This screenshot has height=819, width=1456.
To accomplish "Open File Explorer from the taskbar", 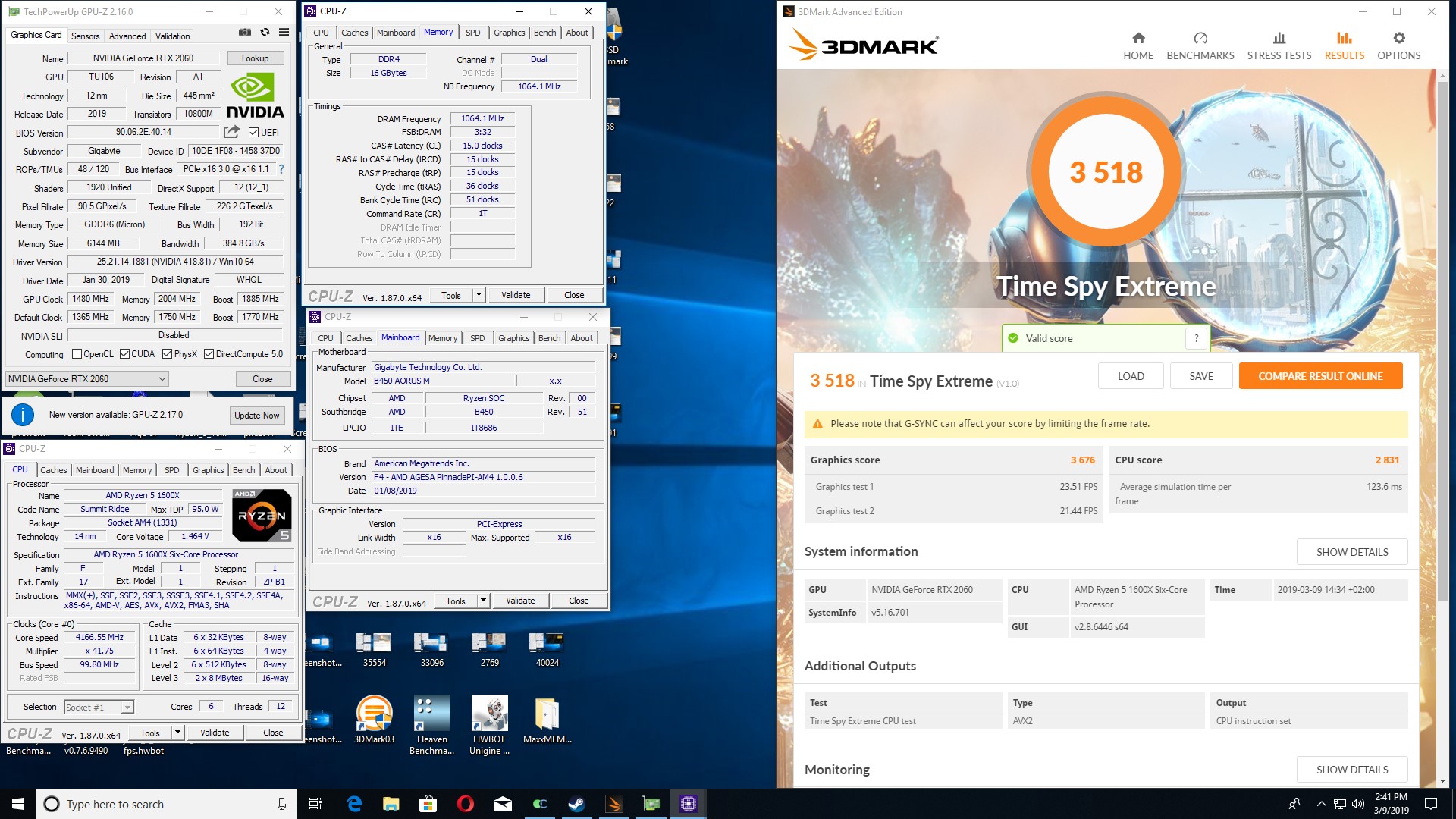I will [x=391, y=804].
